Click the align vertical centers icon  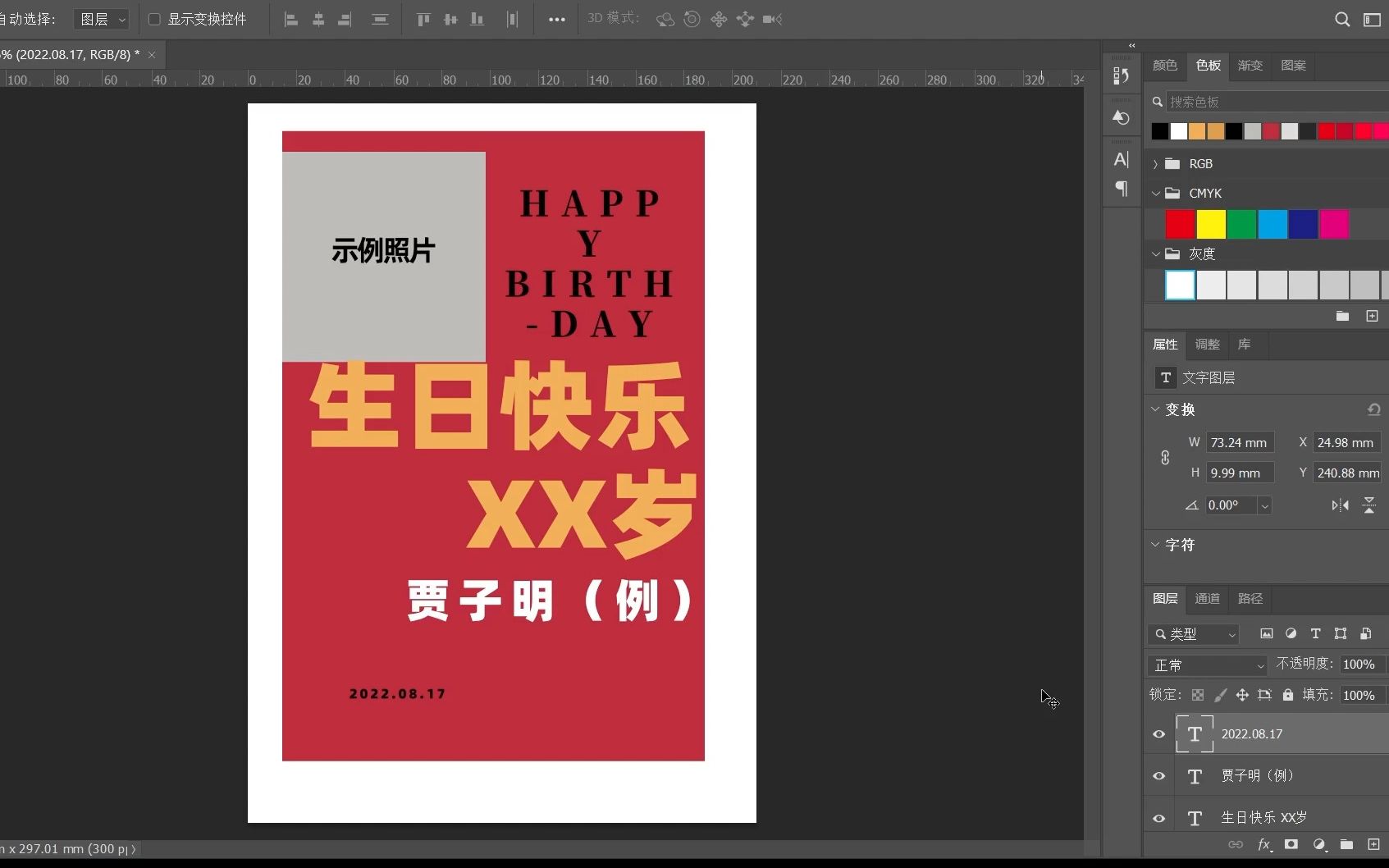pyautogui.click(x=450, y=20)
